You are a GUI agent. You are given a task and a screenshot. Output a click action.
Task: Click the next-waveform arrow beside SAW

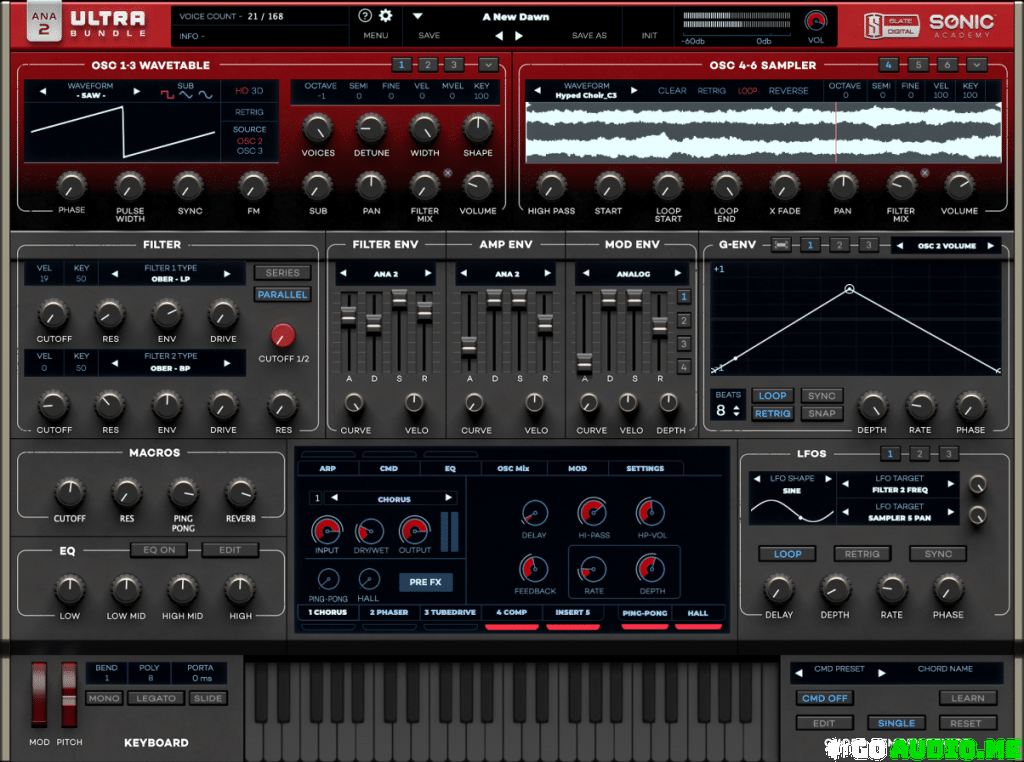point(136,92)
